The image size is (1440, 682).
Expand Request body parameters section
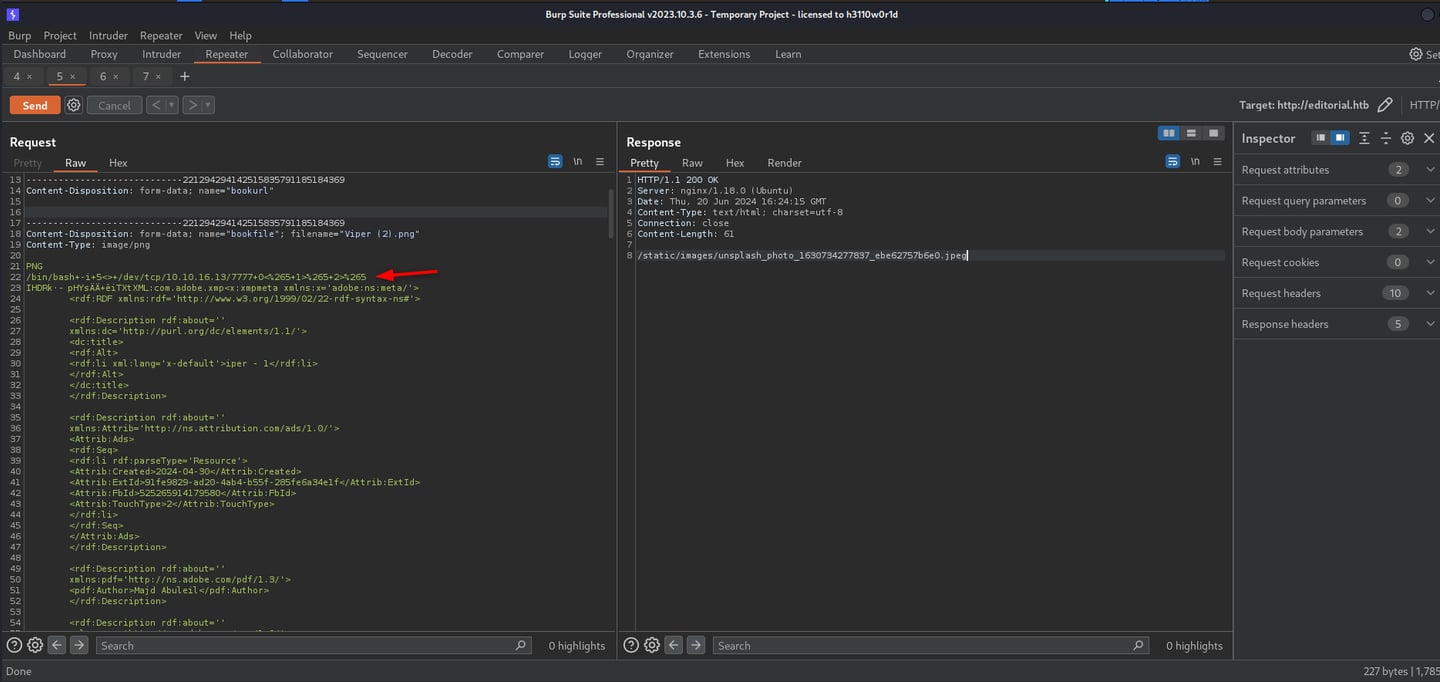(x=1430, y=231)
